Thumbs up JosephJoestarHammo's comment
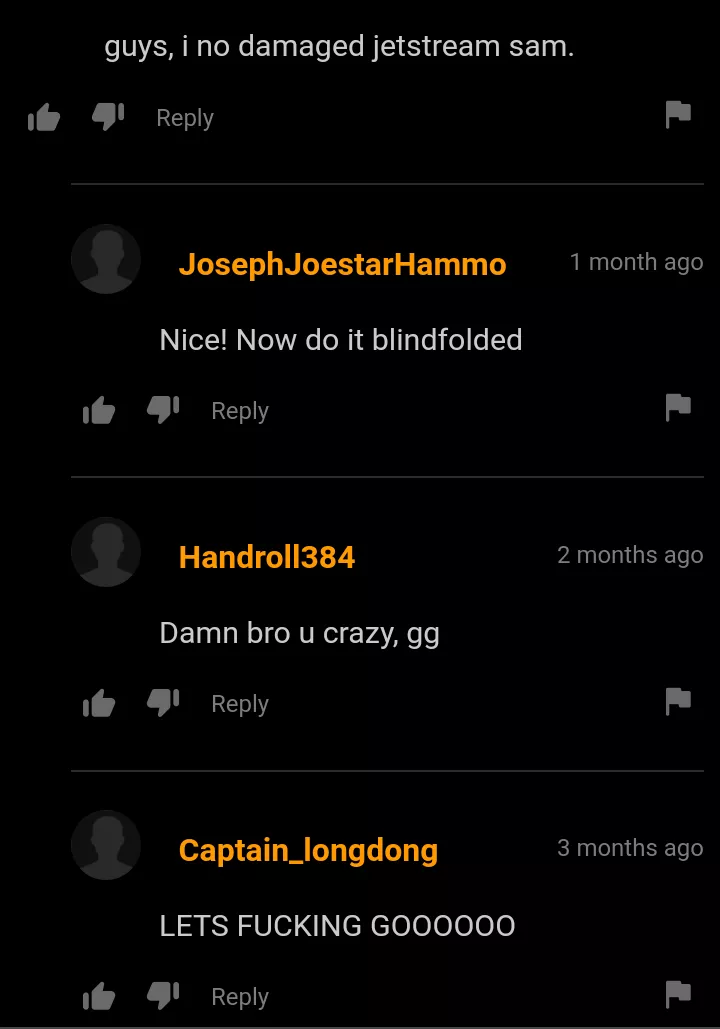The image size is (720, 1029). (x=99, y=410)
